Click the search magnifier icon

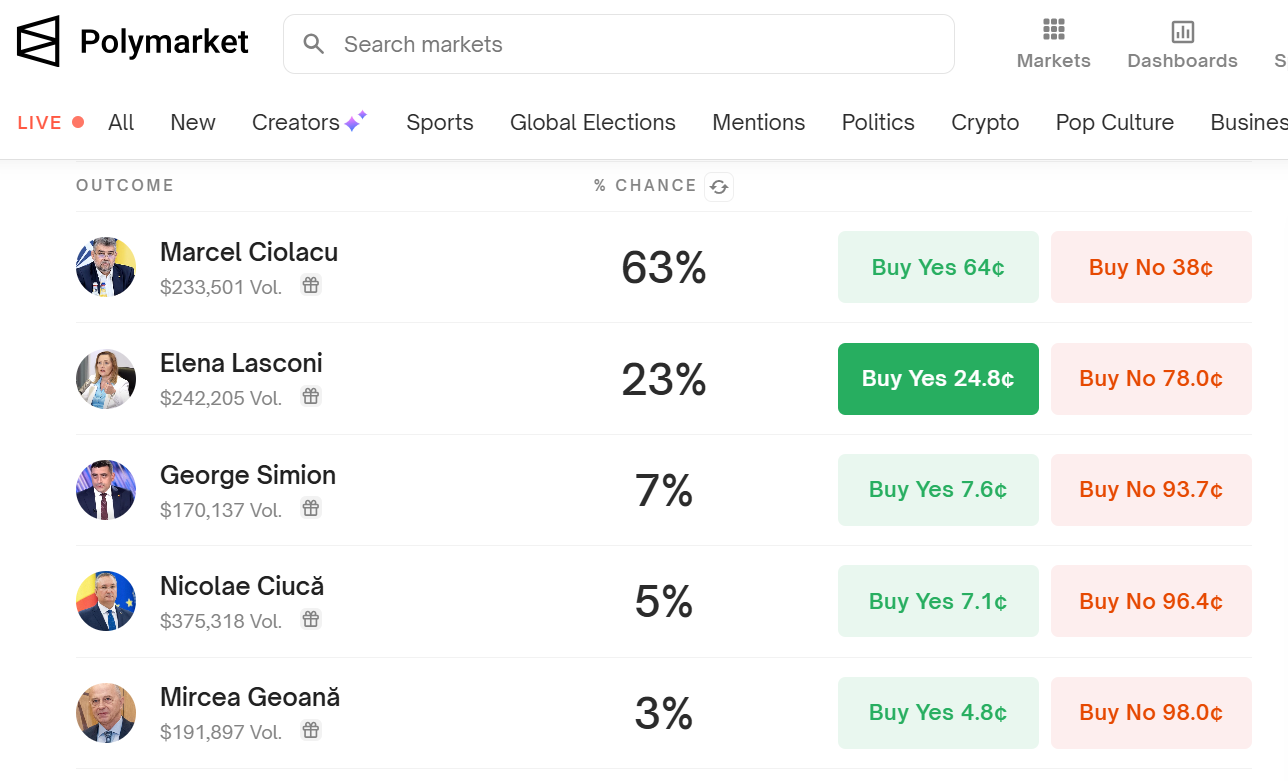coord(314,44)
